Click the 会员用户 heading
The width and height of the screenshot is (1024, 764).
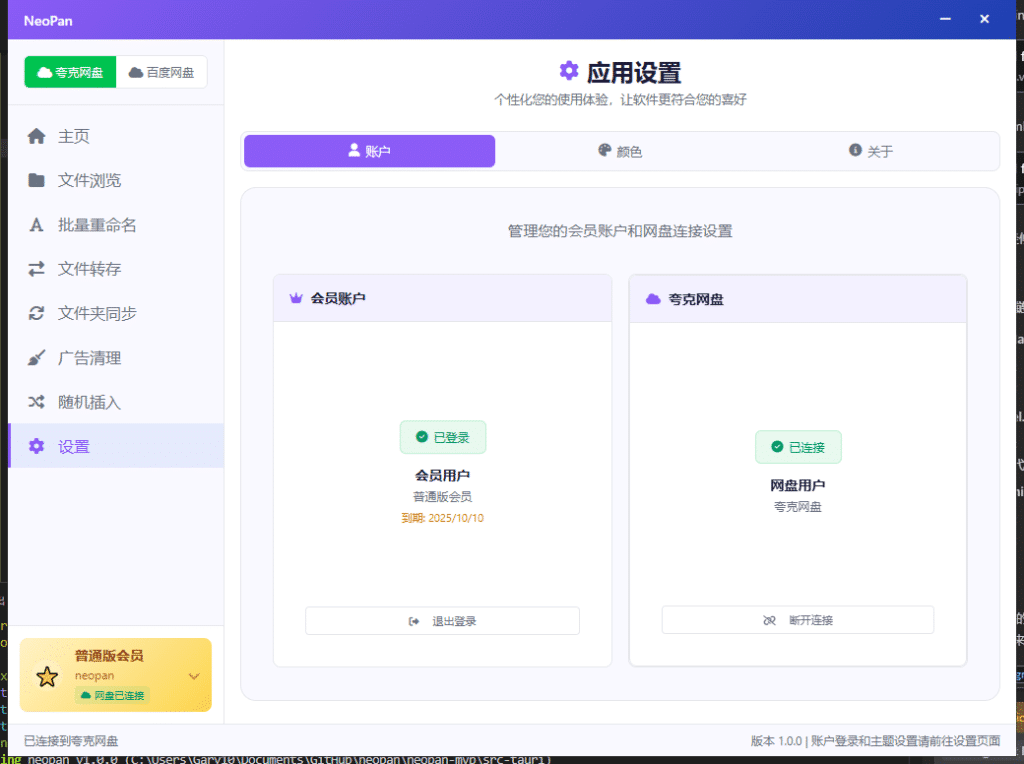tap(443, 475)
